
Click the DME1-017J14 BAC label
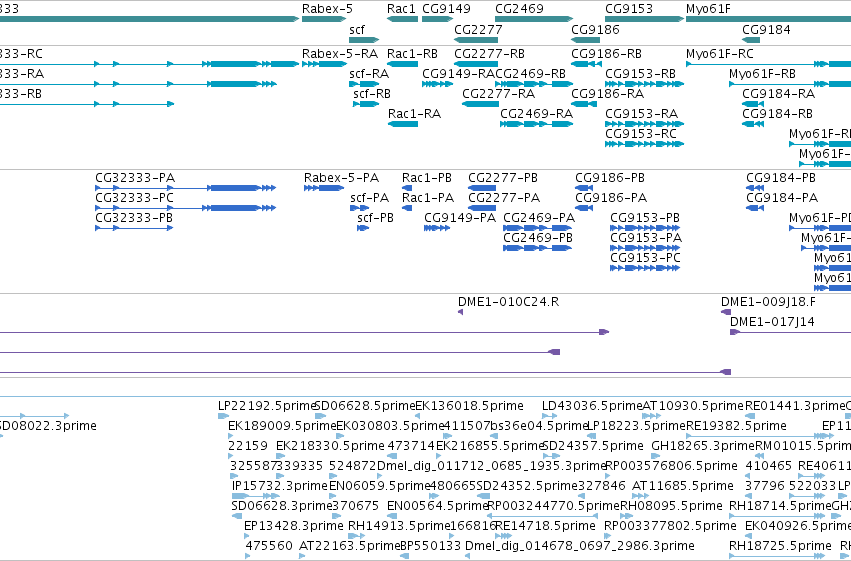point(772,322)
